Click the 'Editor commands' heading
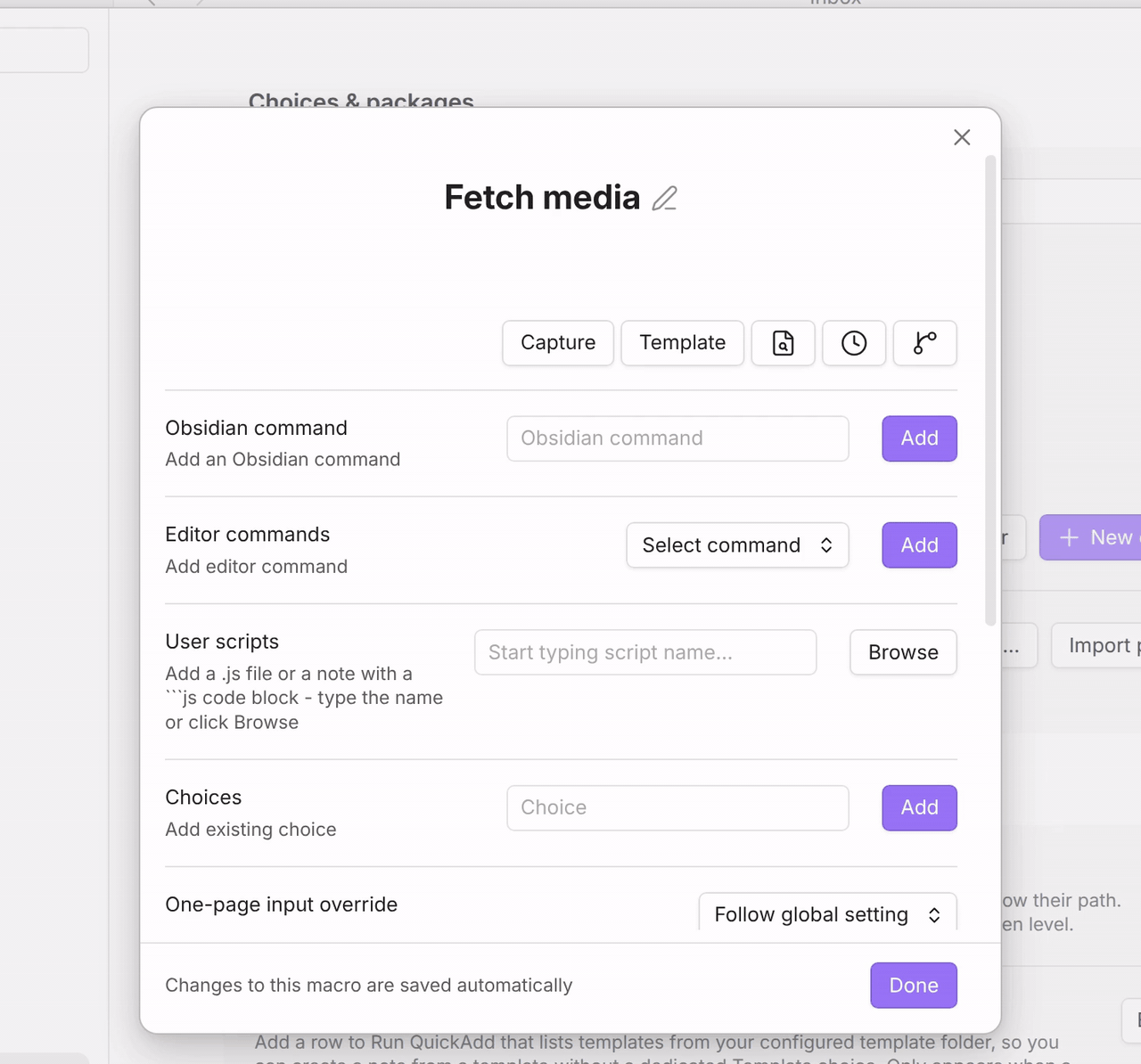Image resolution: width=1141 pixels, height=1064 pixels. pyautogui.click(x=248, y=535)
